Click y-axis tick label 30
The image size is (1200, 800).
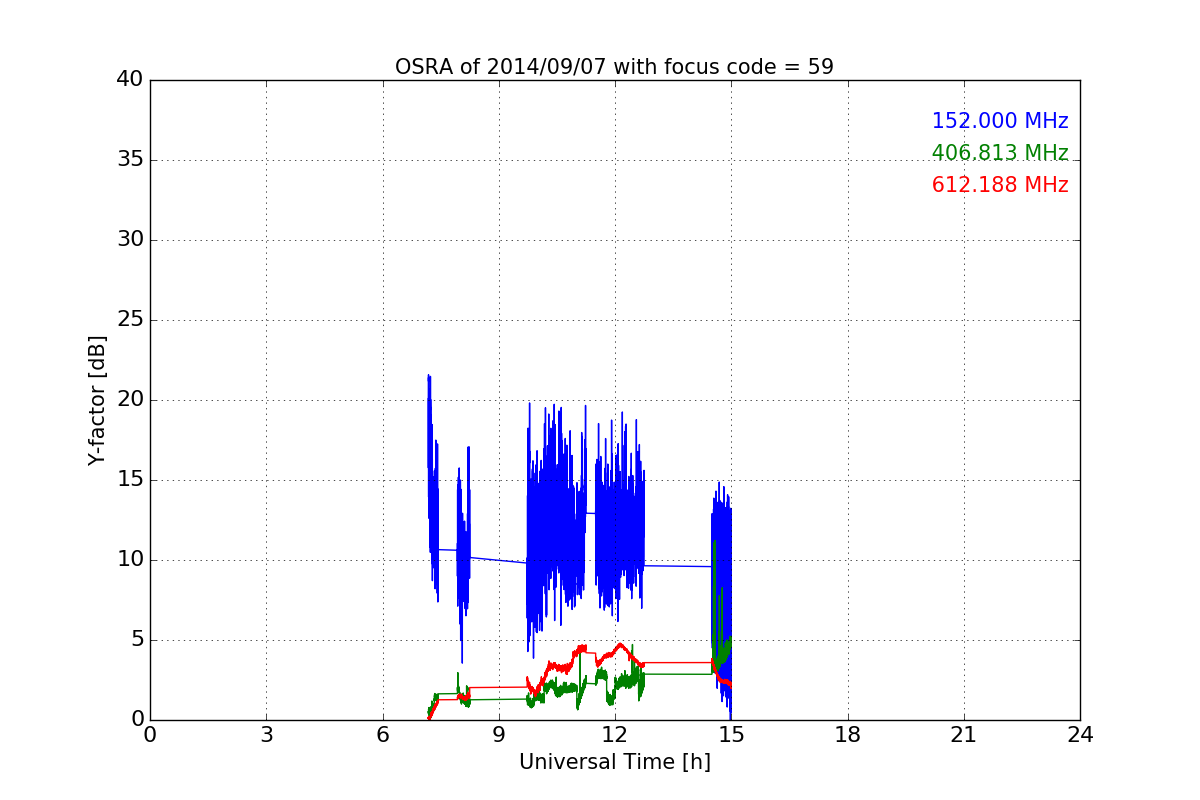[x=130, y=240]
